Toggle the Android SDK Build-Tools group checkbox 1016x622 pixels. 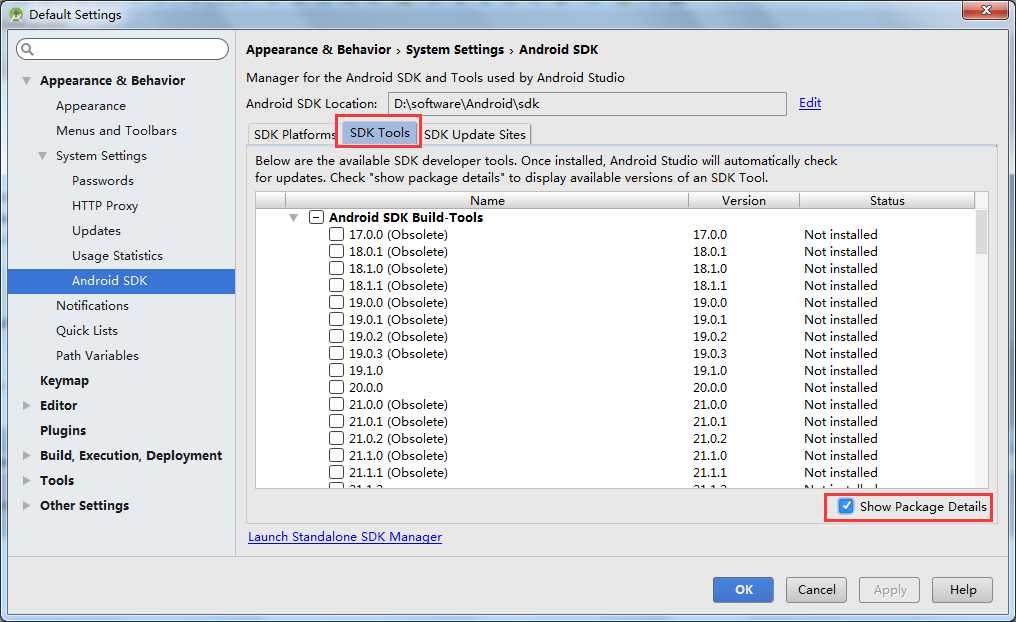click(316, 218)
